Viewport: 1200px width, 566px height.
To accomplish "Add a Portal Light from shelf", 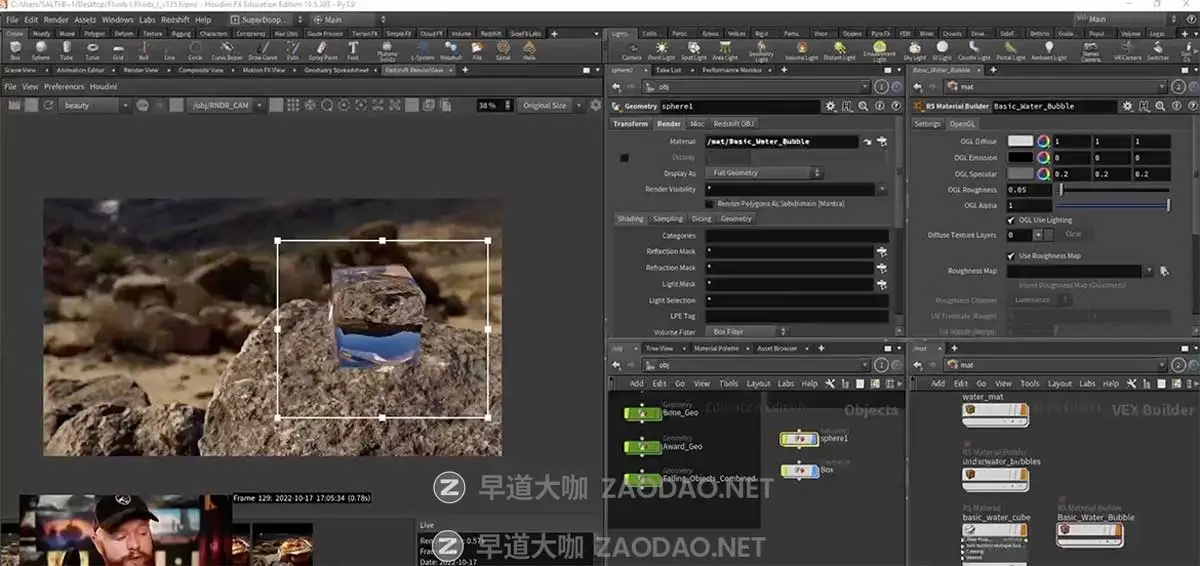I will 1011,50.
